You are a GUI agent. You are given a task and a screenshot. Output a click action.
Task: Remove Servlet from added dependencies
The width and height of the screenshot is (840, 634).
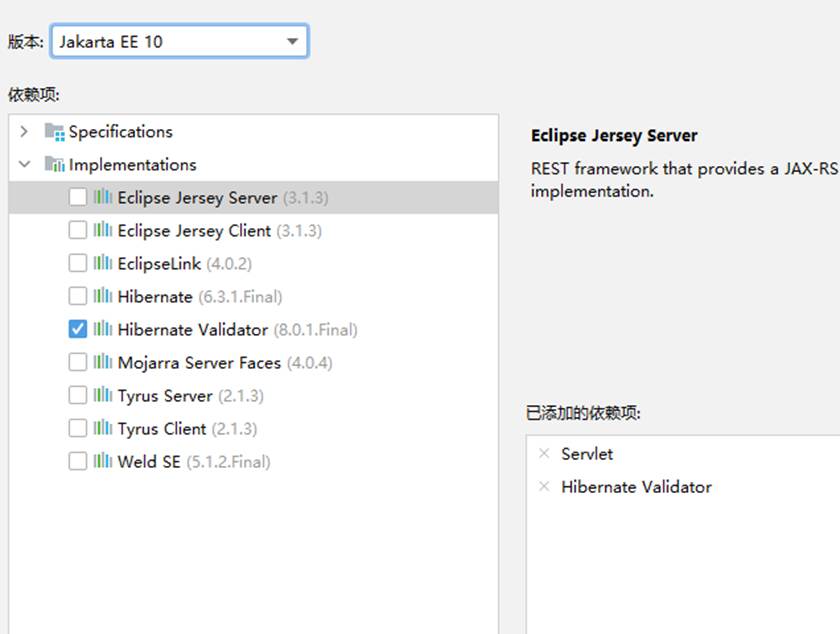point(544,453)
